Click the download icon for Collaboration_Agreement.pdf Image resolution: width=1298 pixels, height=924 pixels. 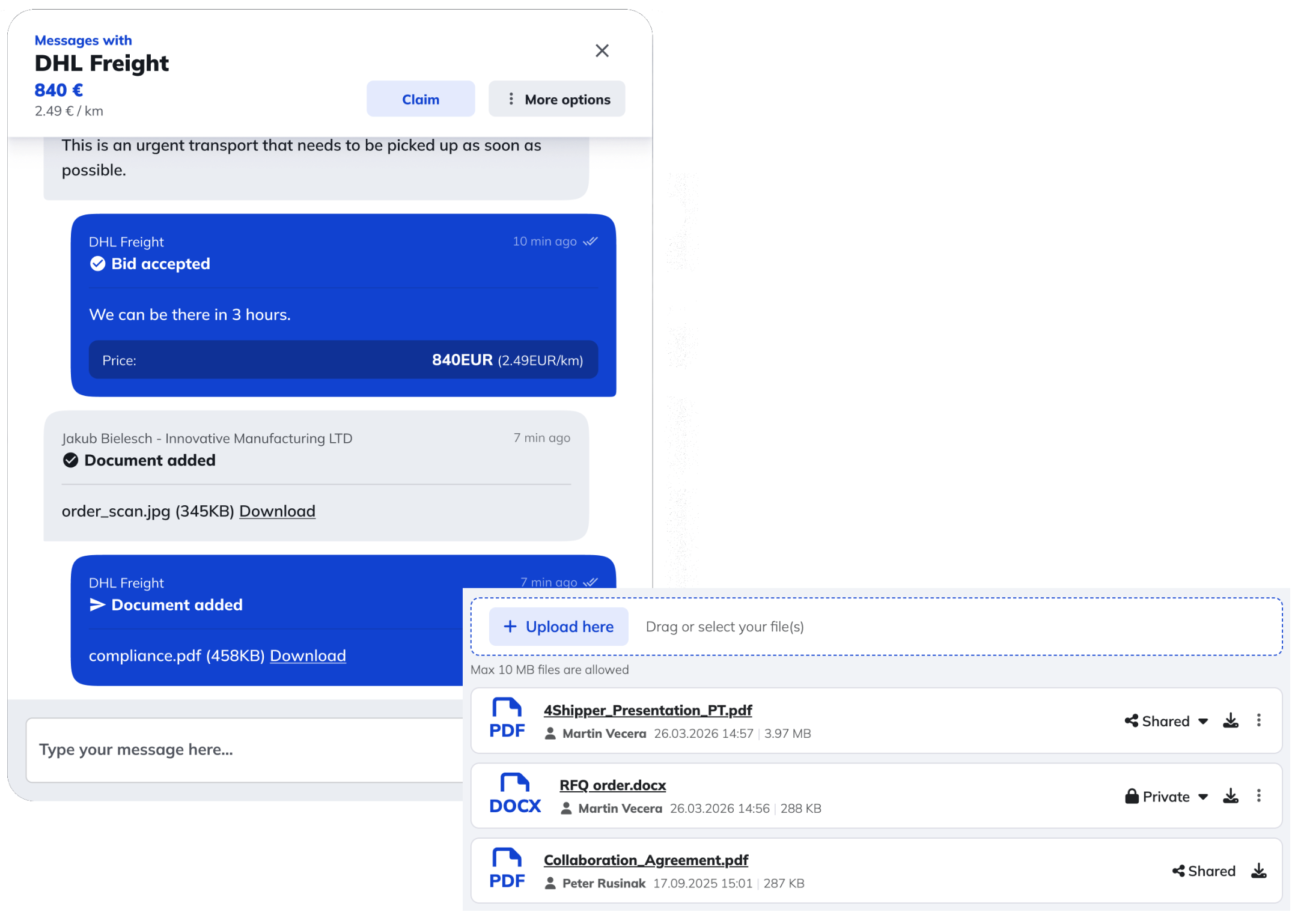click(1259, 871)
